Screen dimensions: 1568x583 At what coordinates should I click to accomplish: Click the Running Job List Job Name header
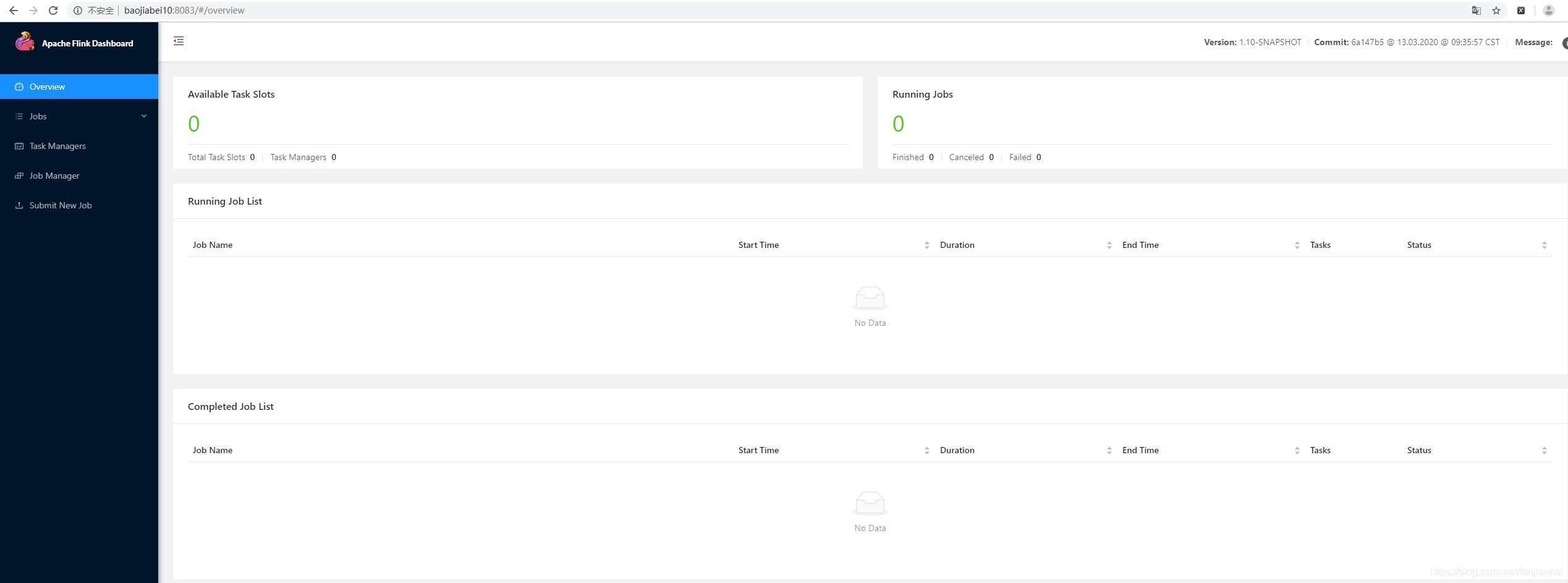click(213, 245)
